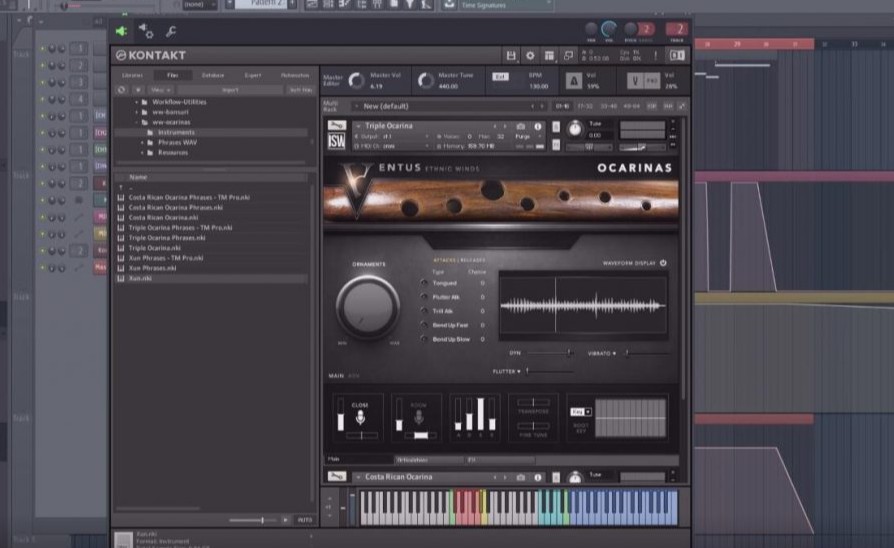Collapse the ww-ocarinas folder
Image resolution: width=894 pixels, height=548 pixels.
136,123
